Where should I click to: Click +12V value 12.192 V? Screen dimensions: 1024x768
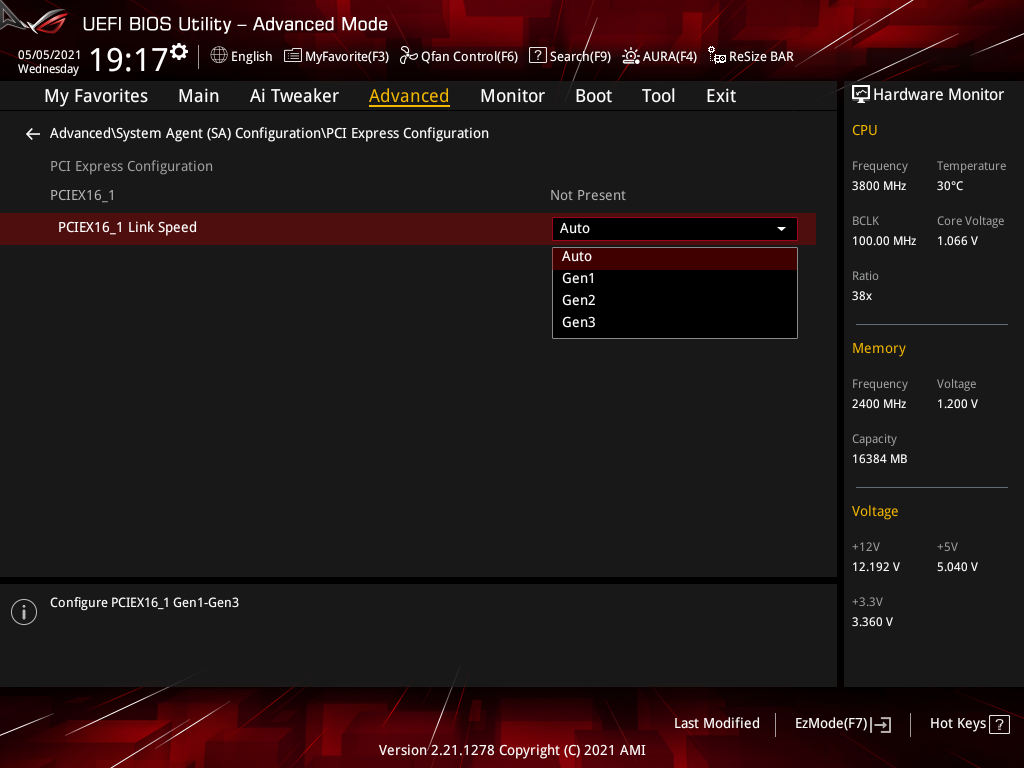876,567
